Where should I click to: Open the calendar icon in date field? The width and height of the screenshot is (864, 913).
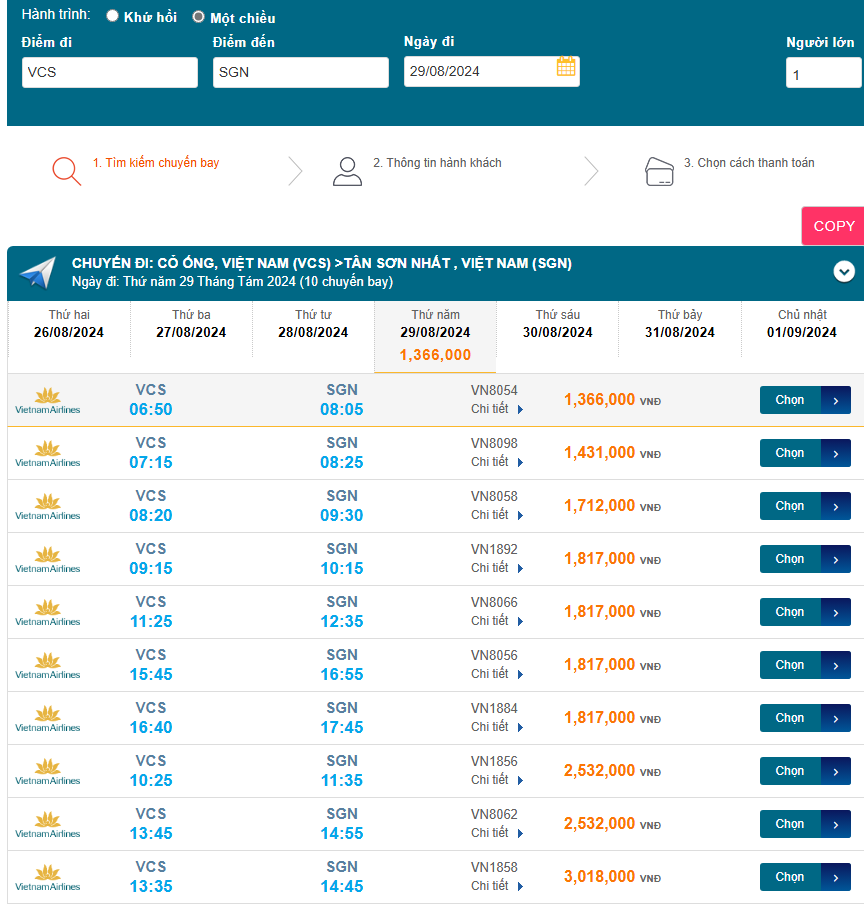point(566,67)
